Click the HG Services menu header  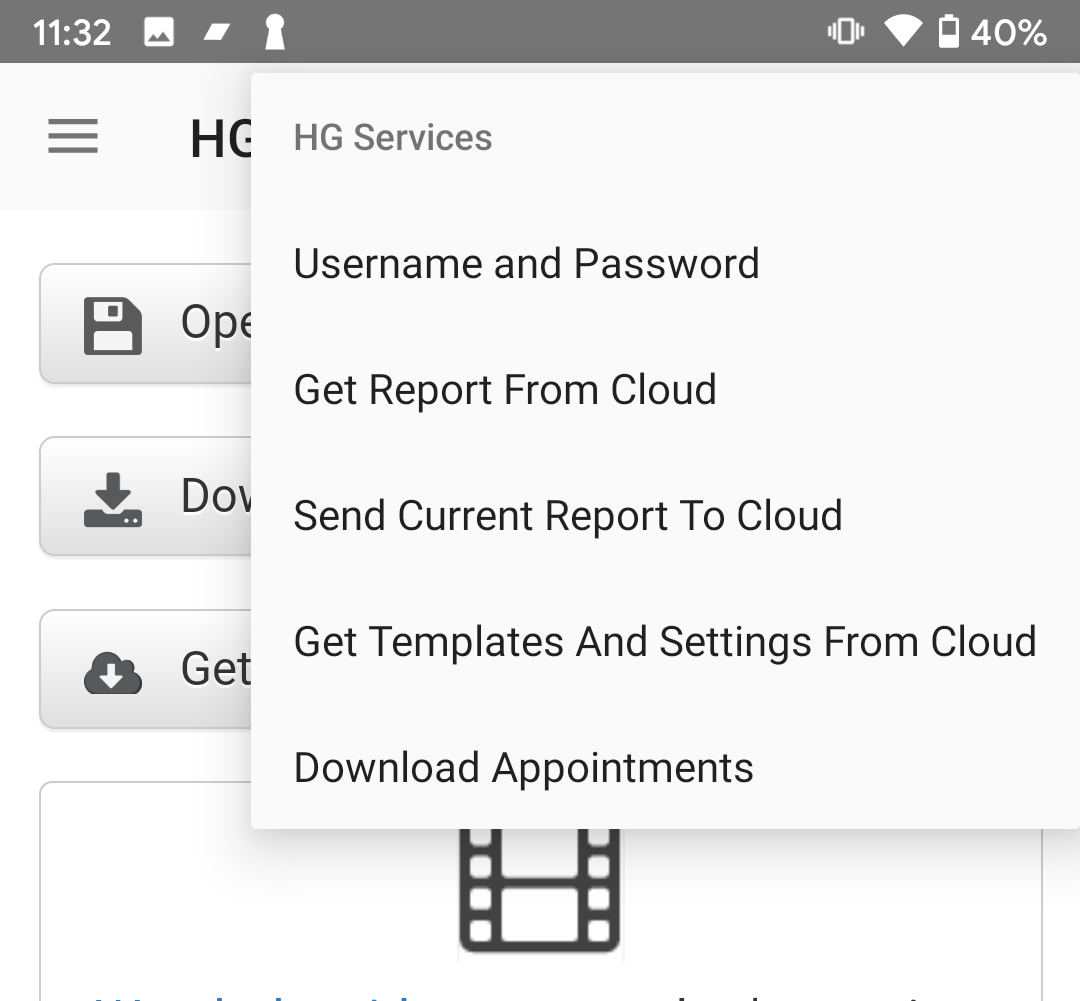[x=393, y=138]
